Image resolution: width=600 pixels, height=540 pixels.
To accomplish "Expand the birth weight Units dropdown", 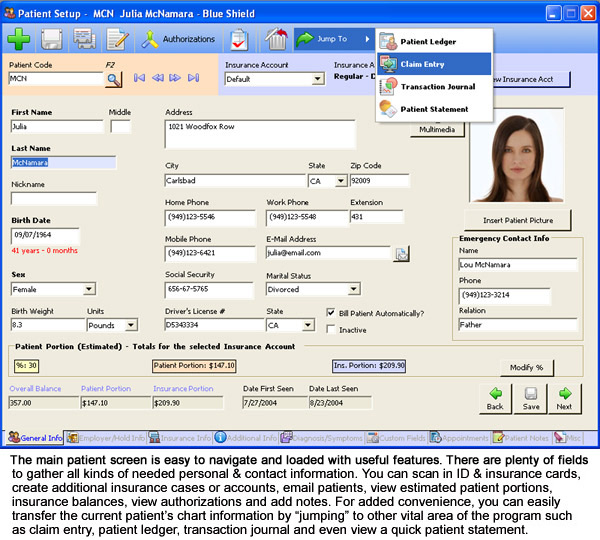I will [132, 325].
